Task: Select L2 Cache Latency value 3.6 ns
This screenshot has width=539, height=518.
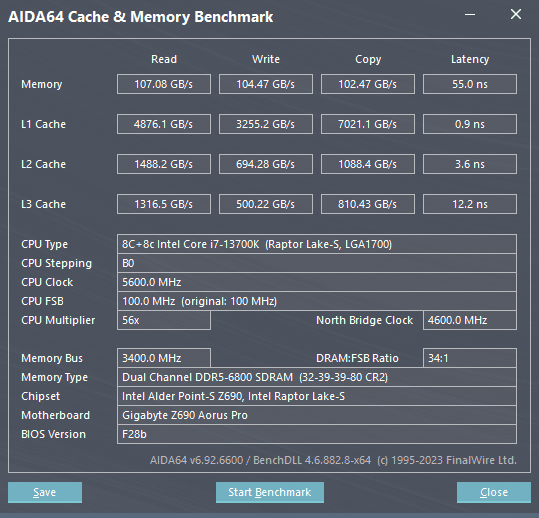Action: [470, 164]
